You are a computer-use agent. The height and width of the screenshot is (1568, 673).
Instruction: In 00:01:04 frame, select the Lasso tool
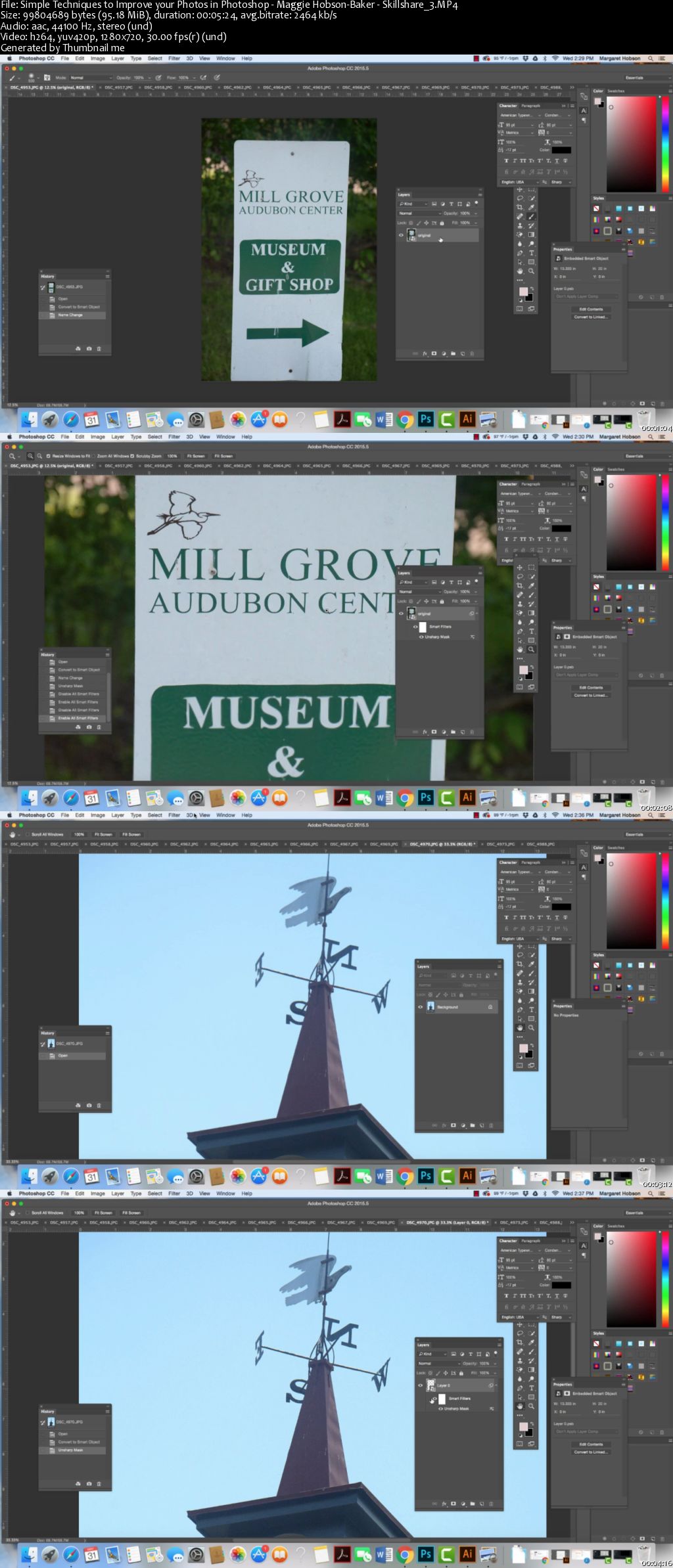519,198
